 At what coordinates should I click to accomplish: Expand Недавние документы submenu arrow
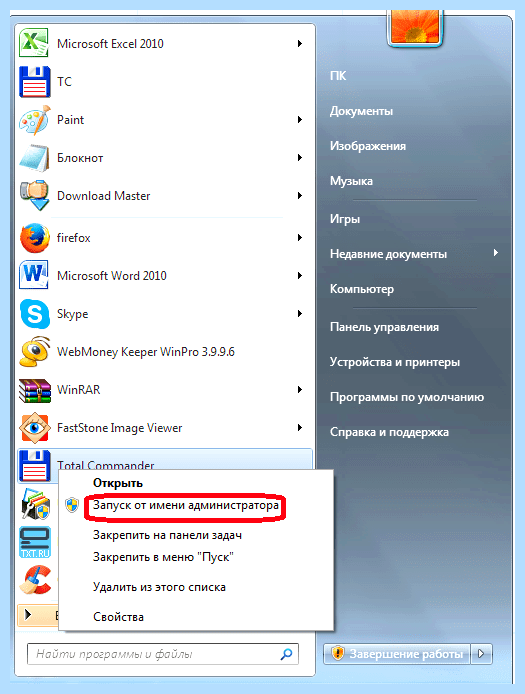click(x=496, y=253)
